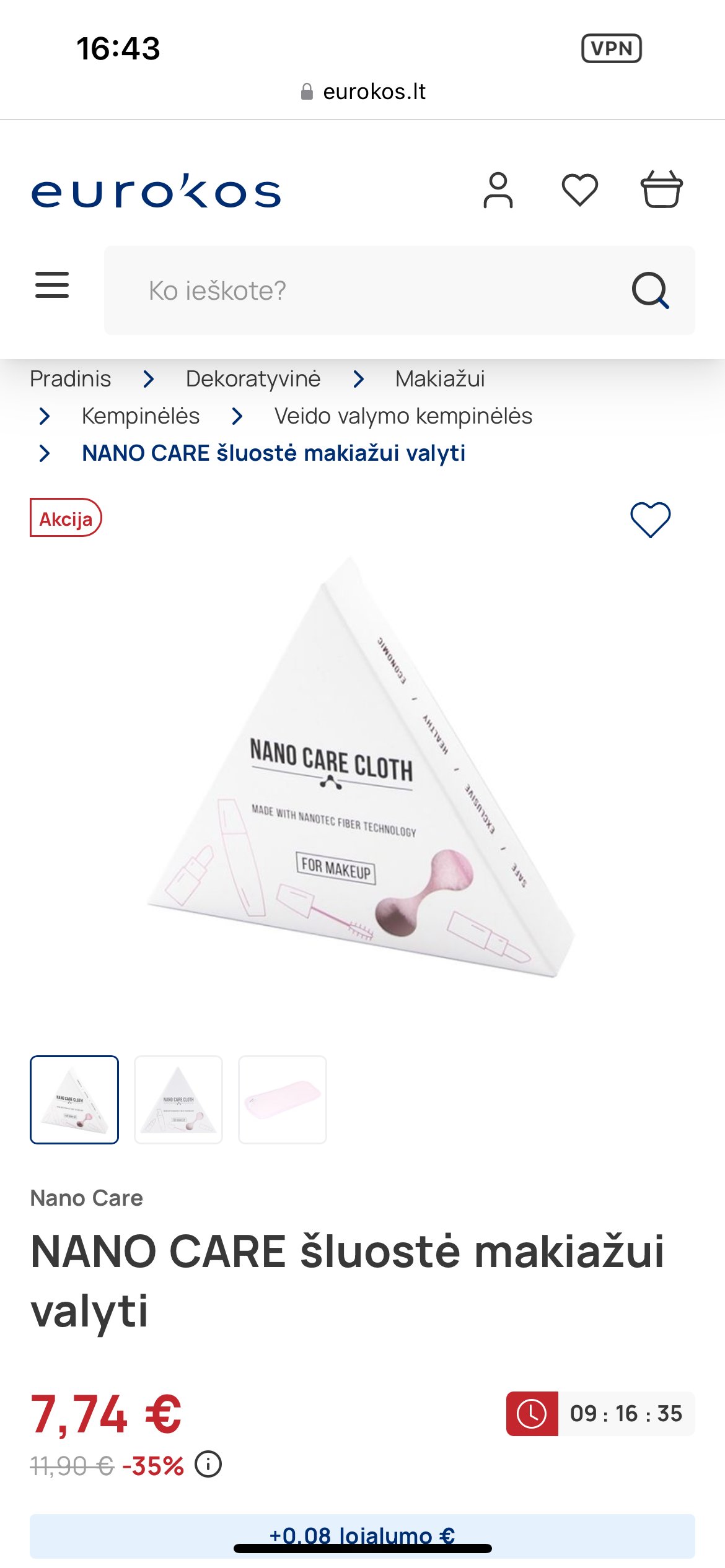This screenshot has height=1568, width=725.
Task: Open the shopping basket icon
Action: [x=661, y=189]
